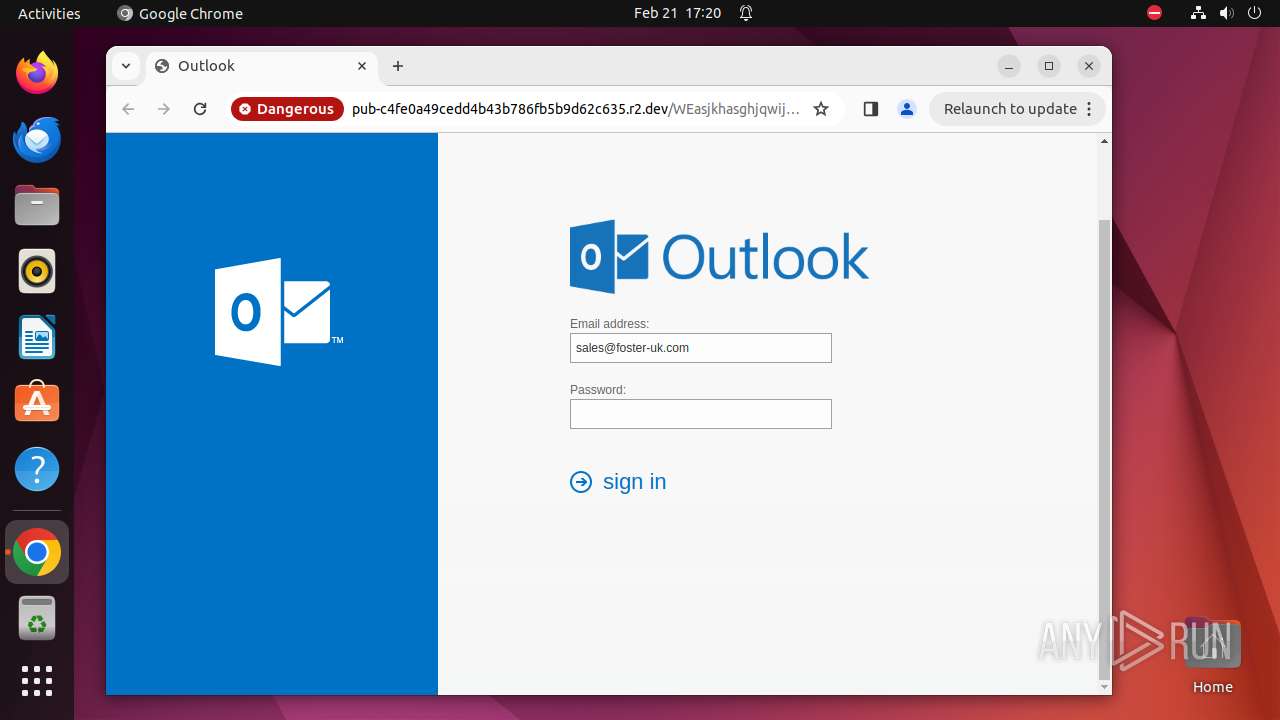1280x720 pixels.
Task: Open the Chrome profile avatar icon
Action: click(x=907, y=109)
